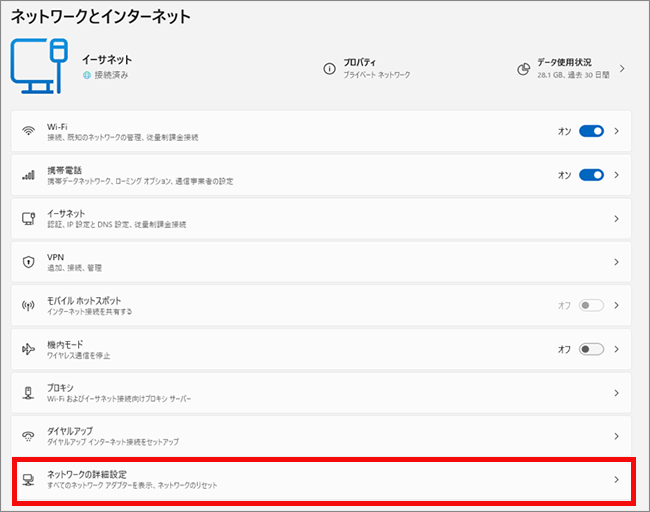This screenshot has height=512, width=650.
Task: Click the mobile hotspot antenna icon
Action: pos(28,306)
